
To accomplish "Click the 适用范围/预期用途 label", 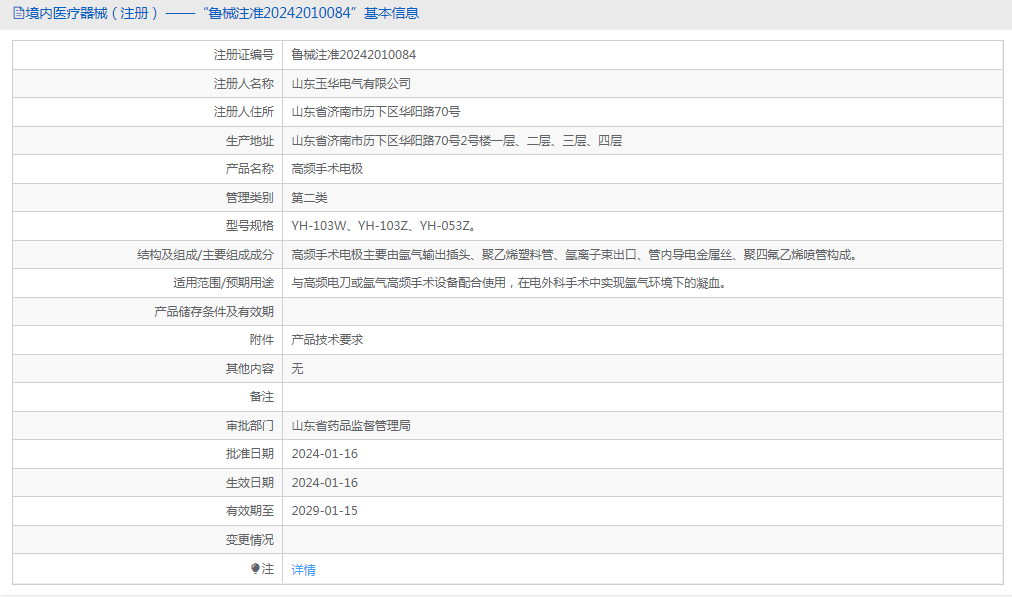I will point(223,283).
